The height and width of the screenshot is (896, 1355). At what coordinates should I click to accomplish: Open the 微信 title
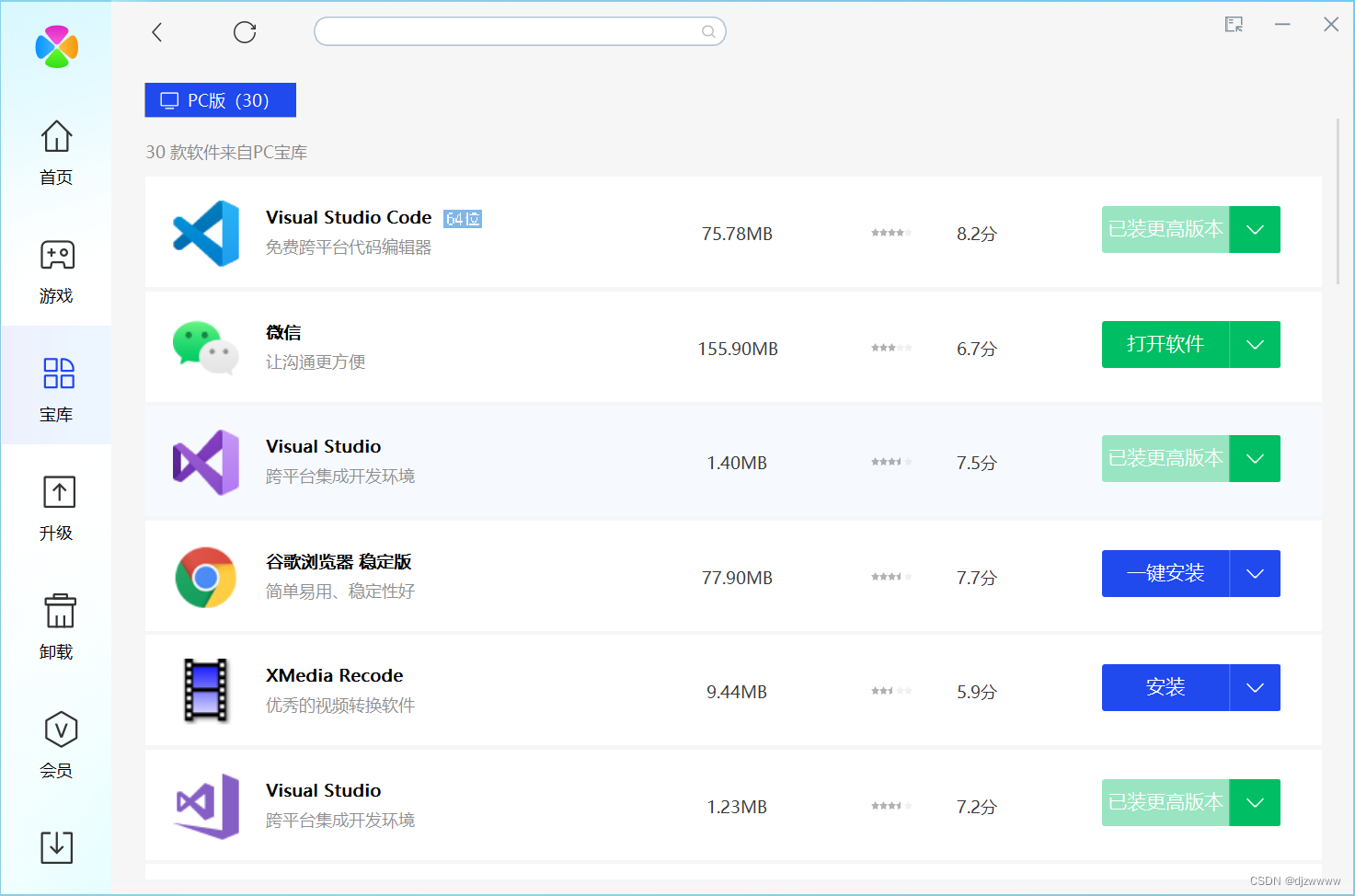point(283,333)
